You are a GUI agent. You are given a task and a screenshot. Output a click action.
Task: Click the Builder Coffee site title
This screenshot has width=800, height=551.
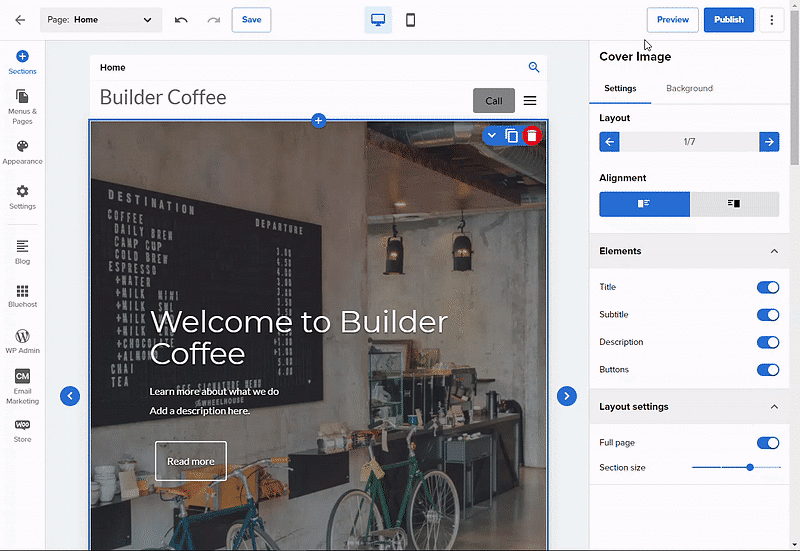coord(163,97)
